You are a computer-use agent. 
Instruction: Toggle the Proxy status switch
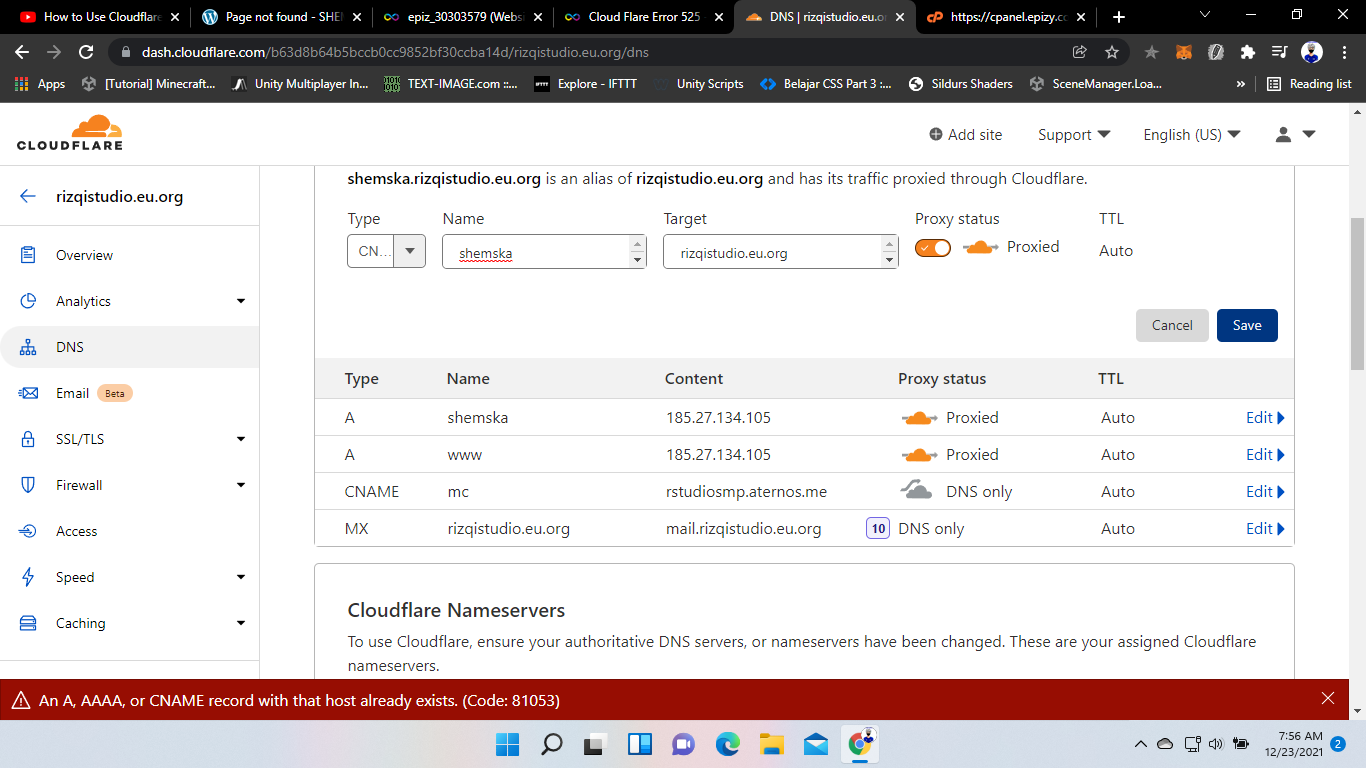tap(933, 248)
